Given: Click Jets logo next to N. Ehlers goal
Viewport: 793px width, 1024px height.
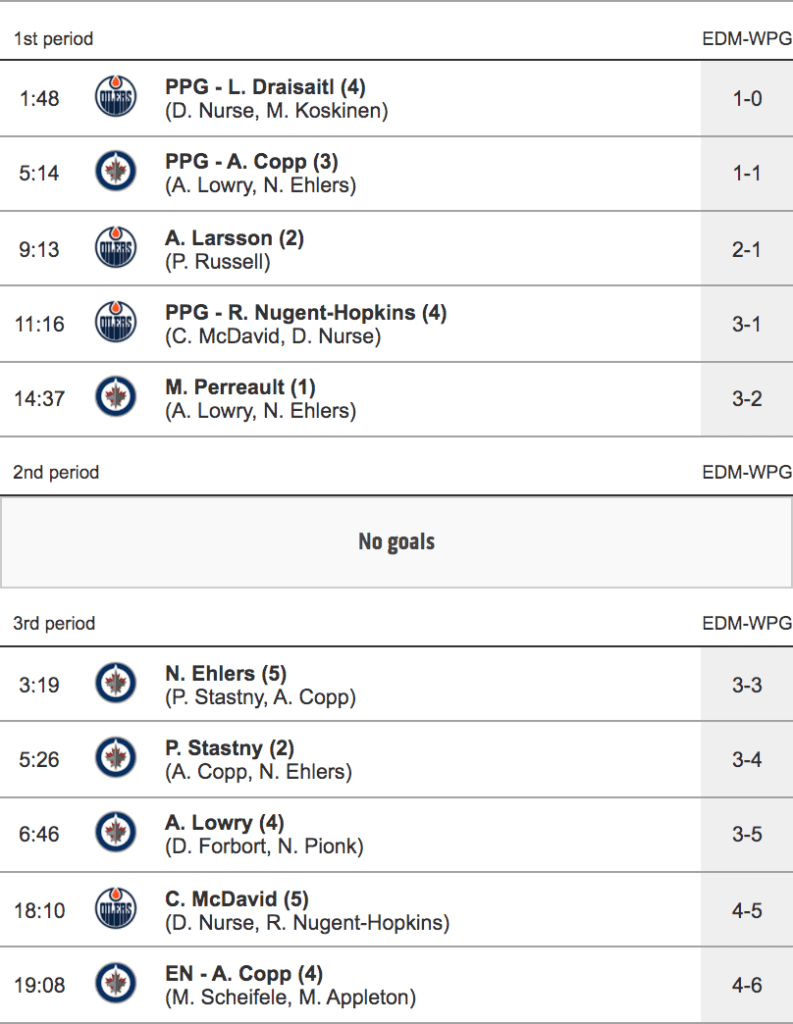Looking at the screenshot, I should 115,684.
